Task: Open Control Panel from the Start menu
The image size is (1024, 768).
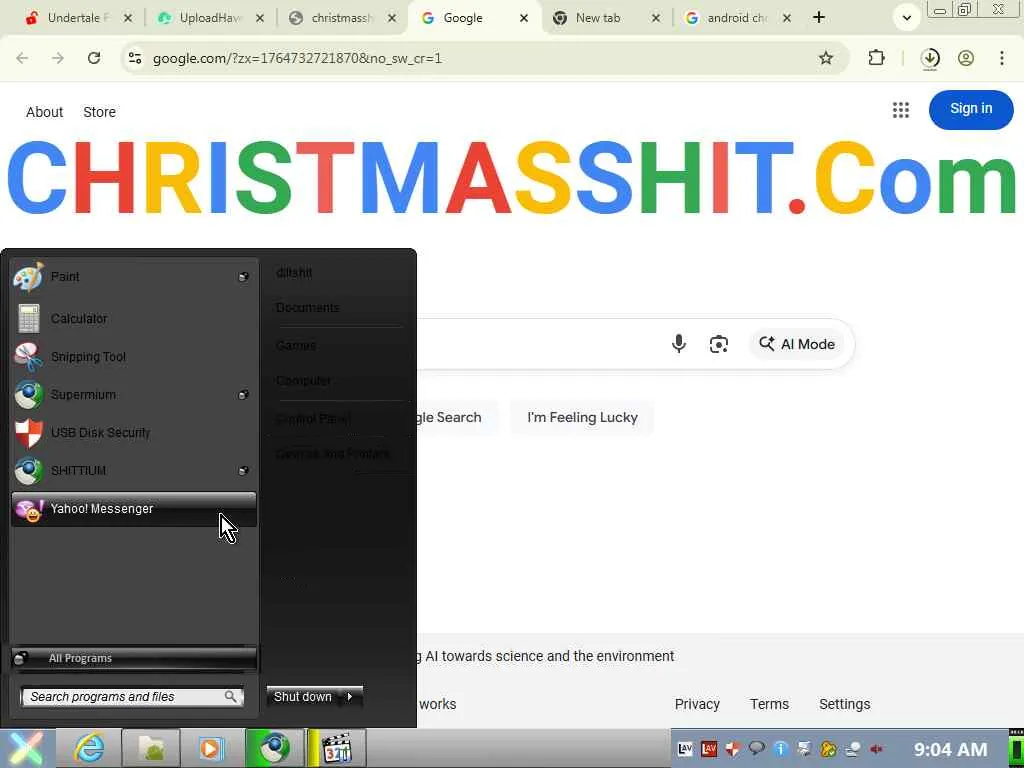Action: point(313,419)
